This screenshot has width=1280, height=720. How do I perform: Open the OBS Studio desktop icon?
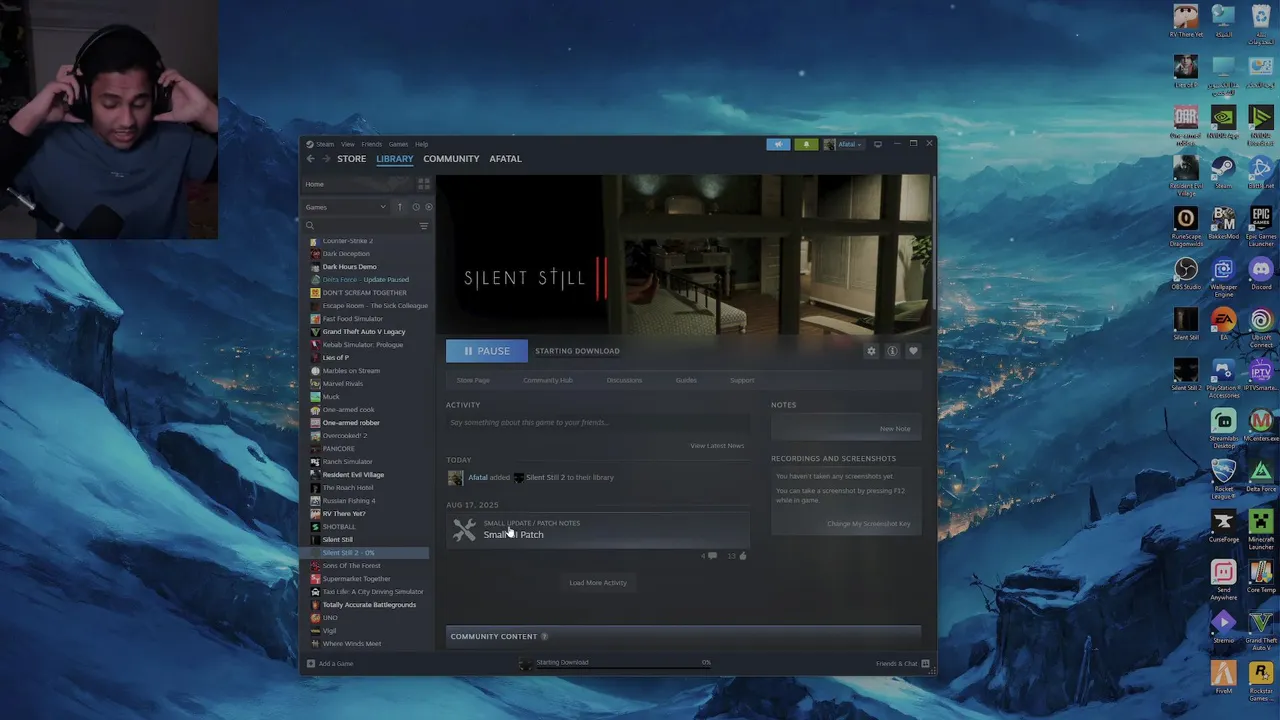1186,274
